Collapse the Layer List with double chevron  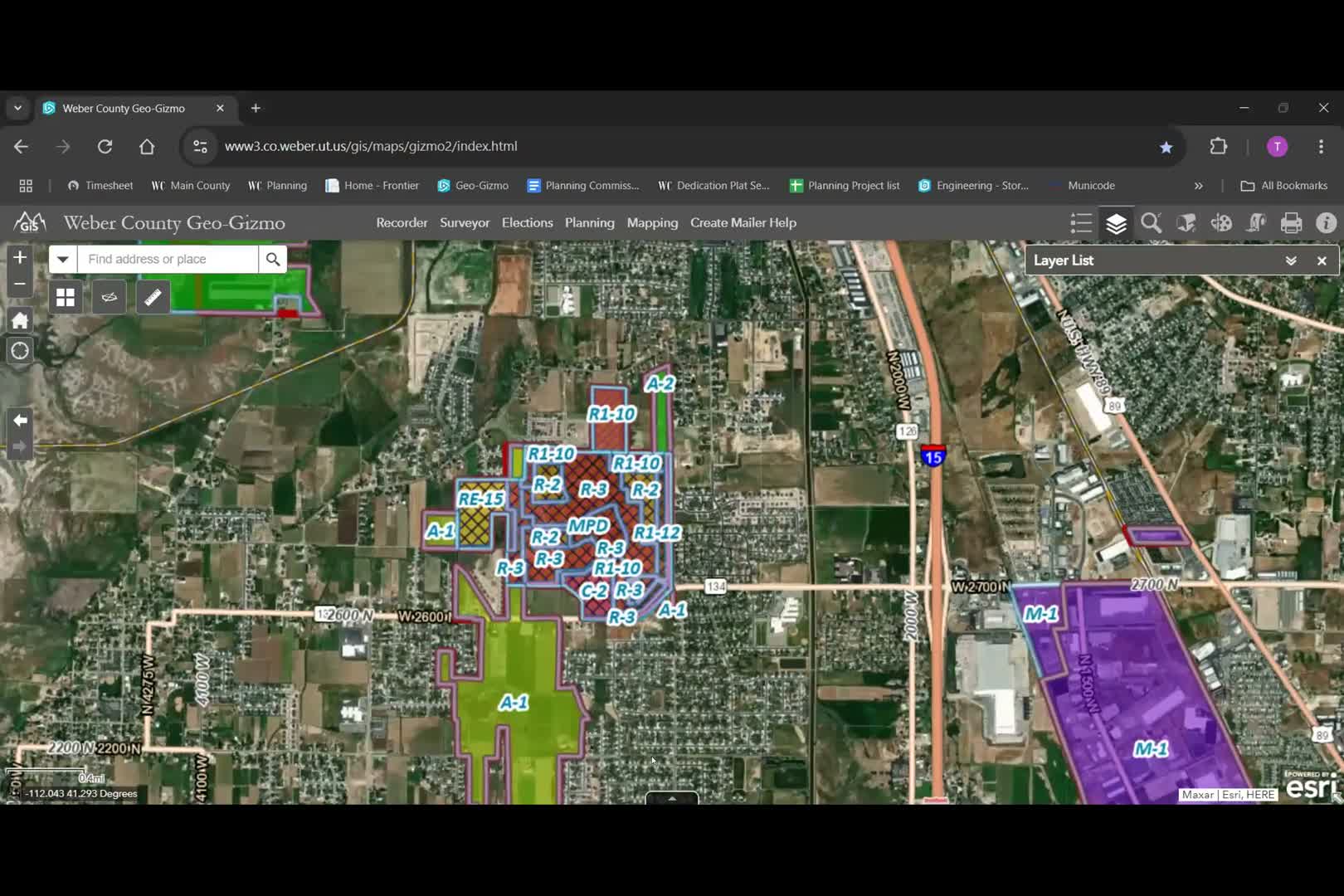[1290, 260]
